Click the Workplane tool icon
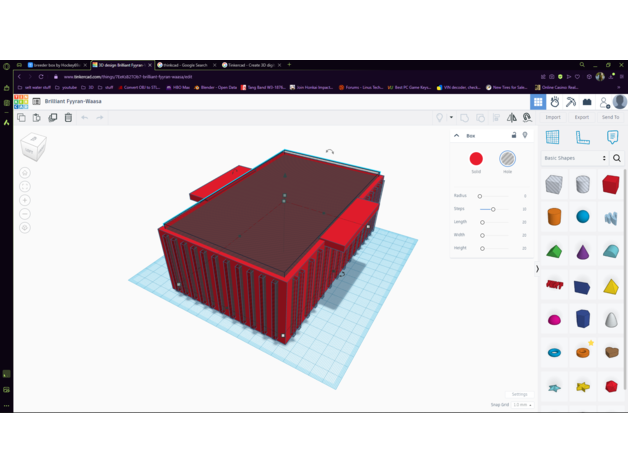The width and height of the screenshot is (628, 472). (553, 137)
